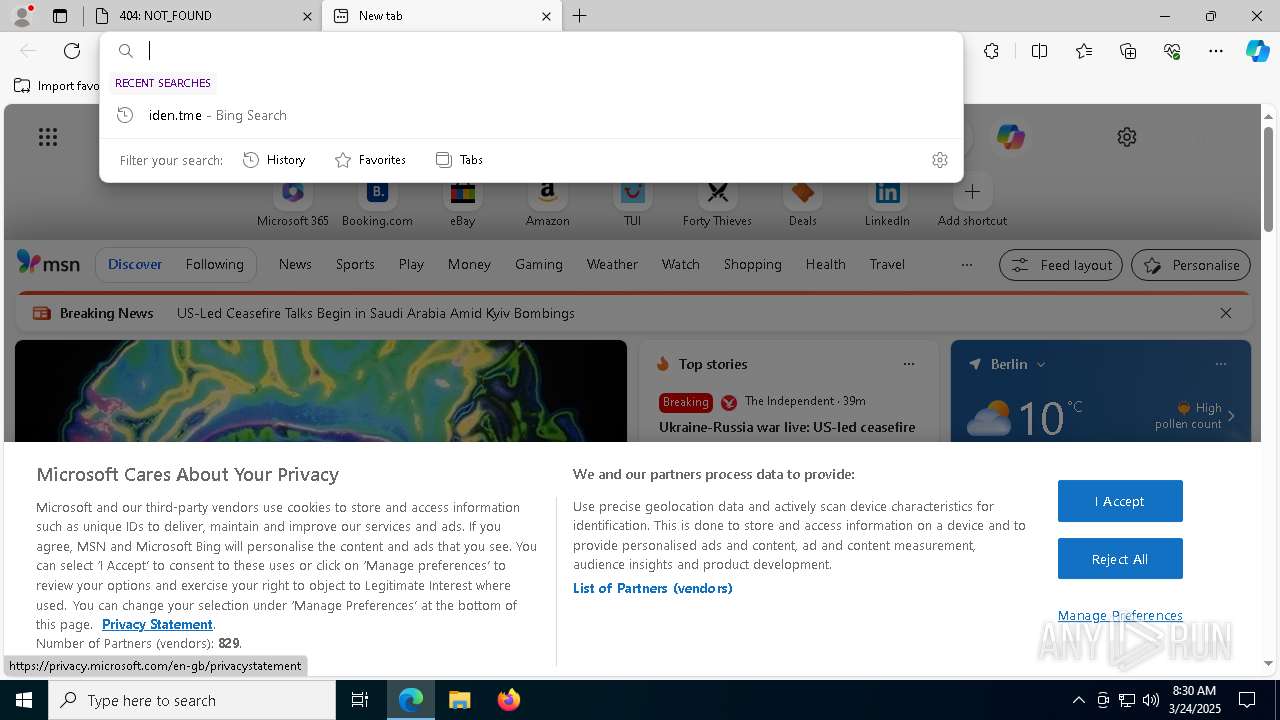This screenshot has height=720, width=1280.
Task: Open the Ukraine-Russia war live headline
Action: [x=787, y=427]
